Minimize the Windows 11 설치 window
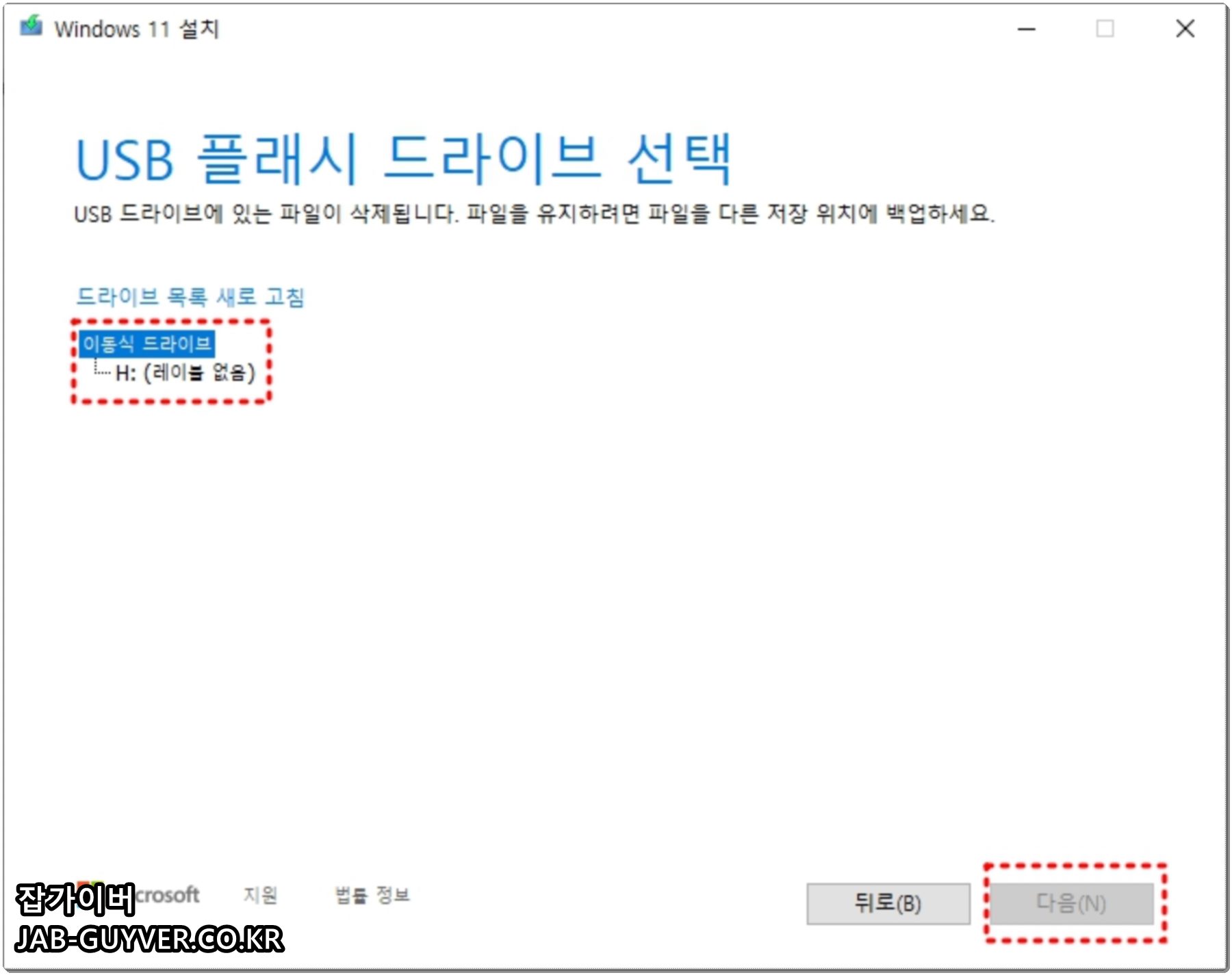 (1026, 29)
